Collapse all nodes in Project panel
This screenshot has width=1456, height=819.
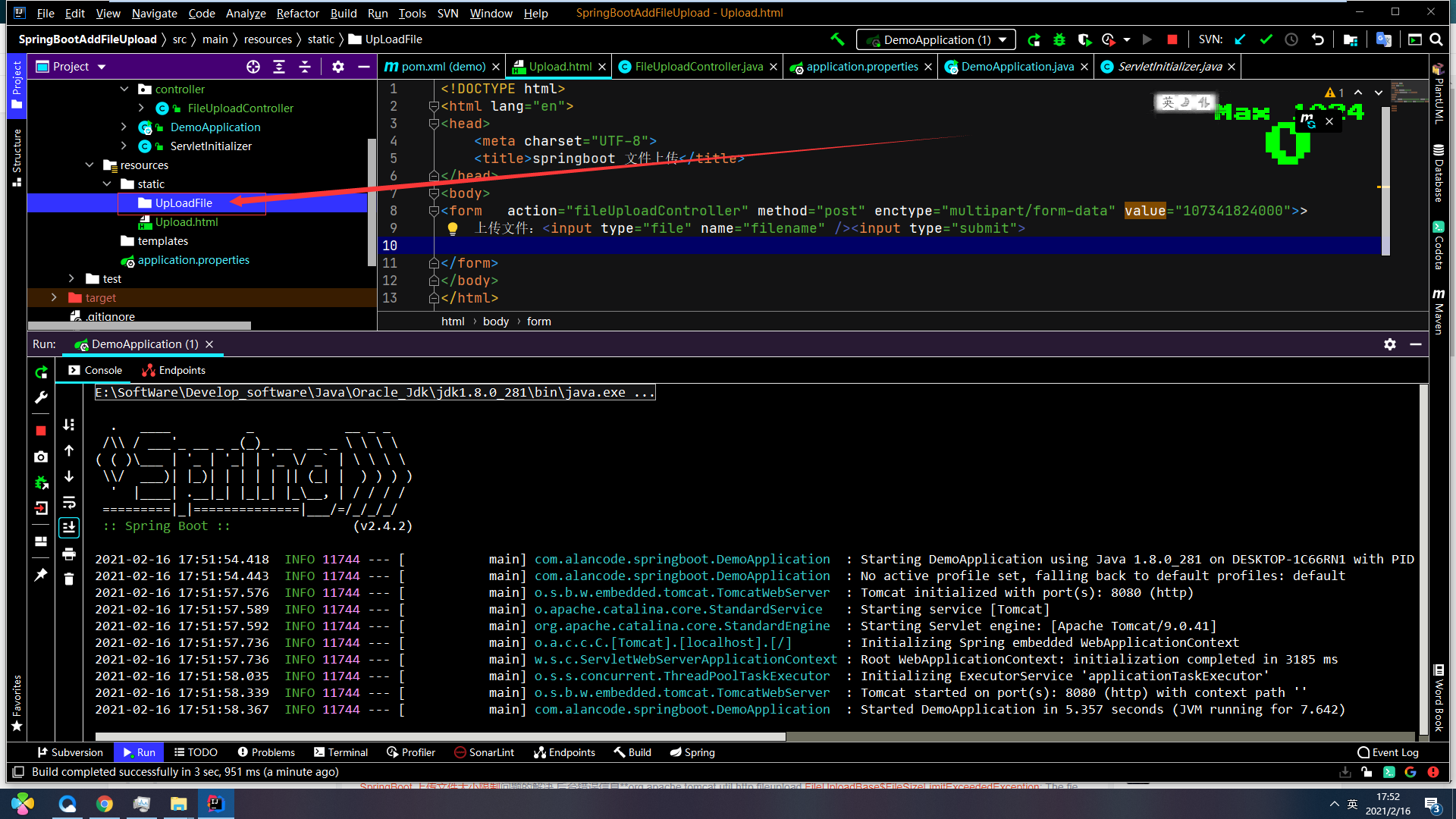(305, 67)
